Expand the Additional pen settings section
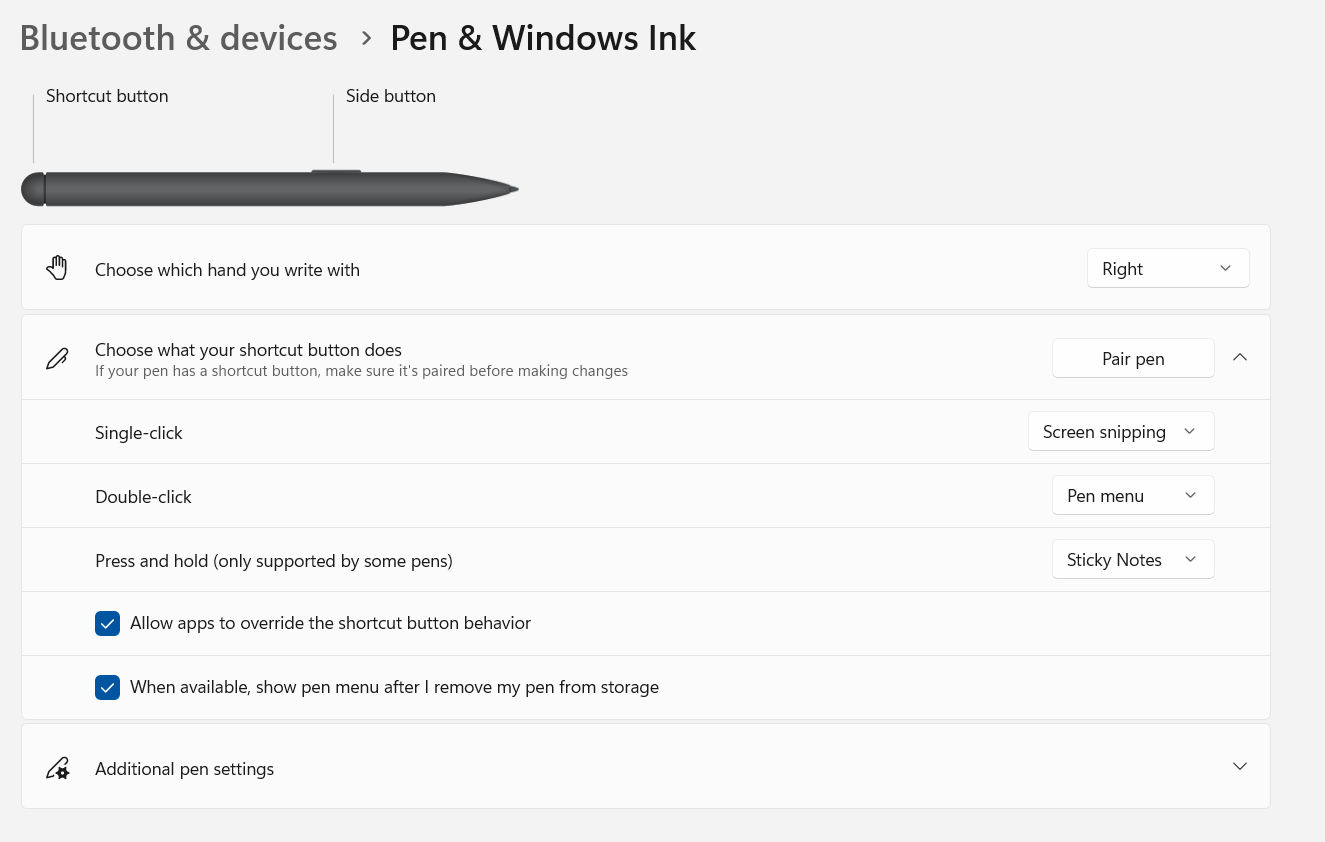This screenshot has height=842, width=1325. pyautogui.click(x=1240, y=766)
